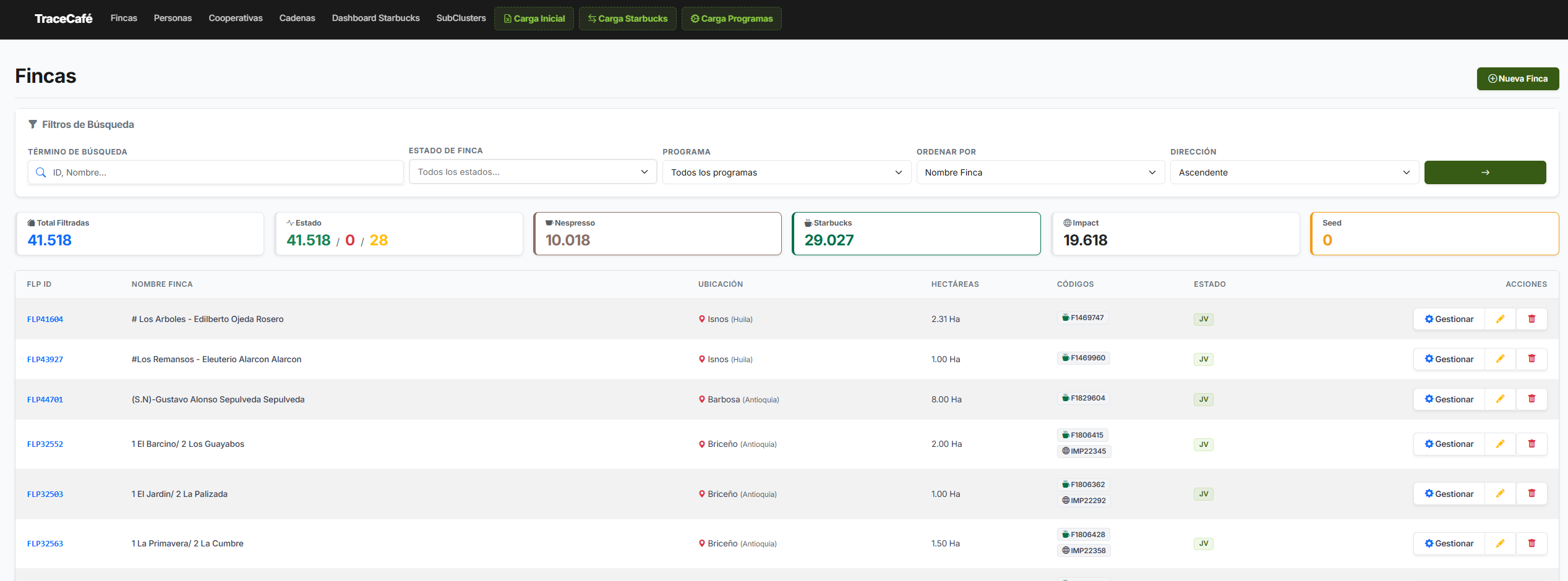This screenshot has height=581, width=1568.
Task: Click Isnos location pin for FLP41604
Action: [702, 319]
